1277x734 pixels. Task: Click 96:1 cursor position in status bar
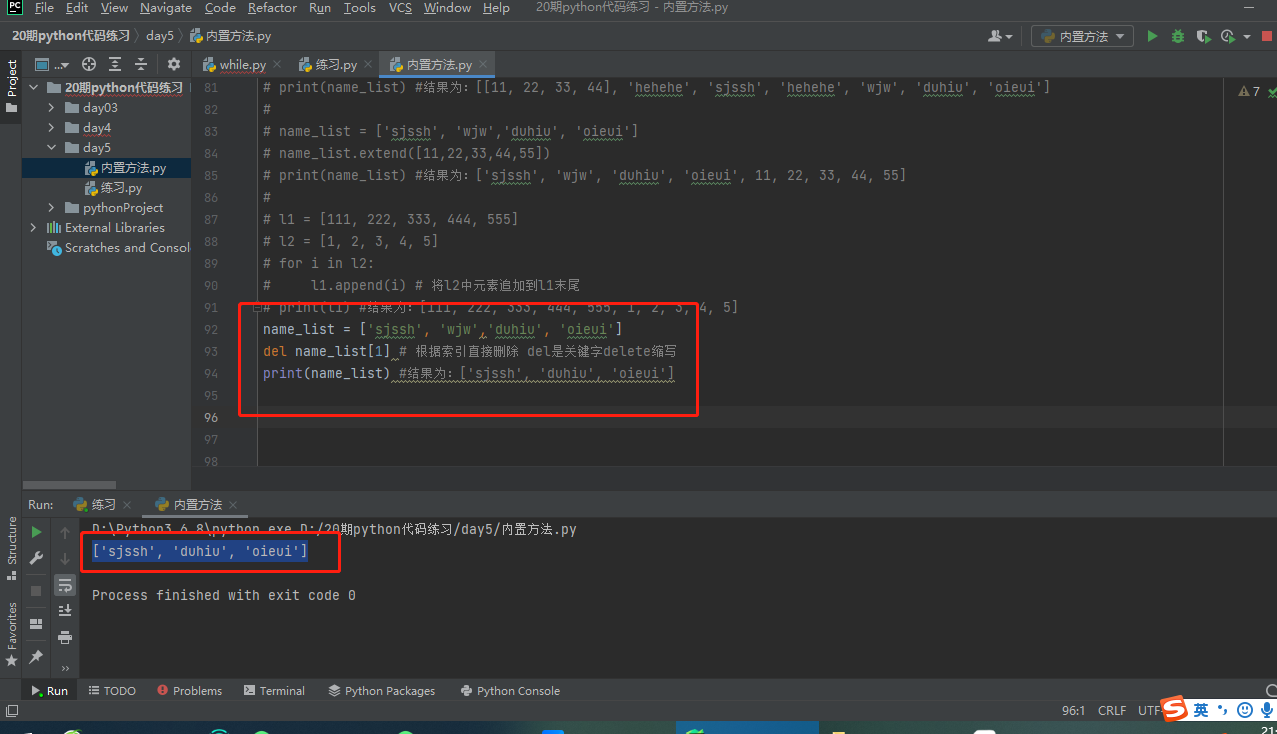(1073, 710)
